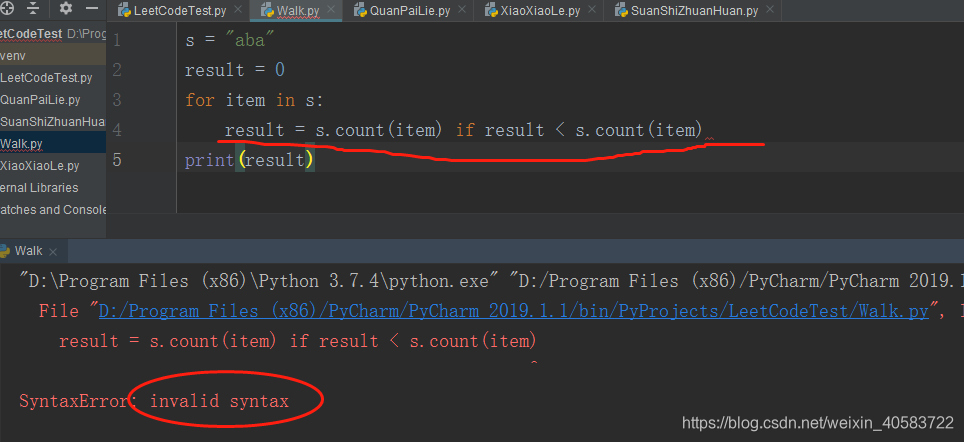
Task: Click line number 3 in the gutter
Action: pyautogui.click(x=117, y=100)
